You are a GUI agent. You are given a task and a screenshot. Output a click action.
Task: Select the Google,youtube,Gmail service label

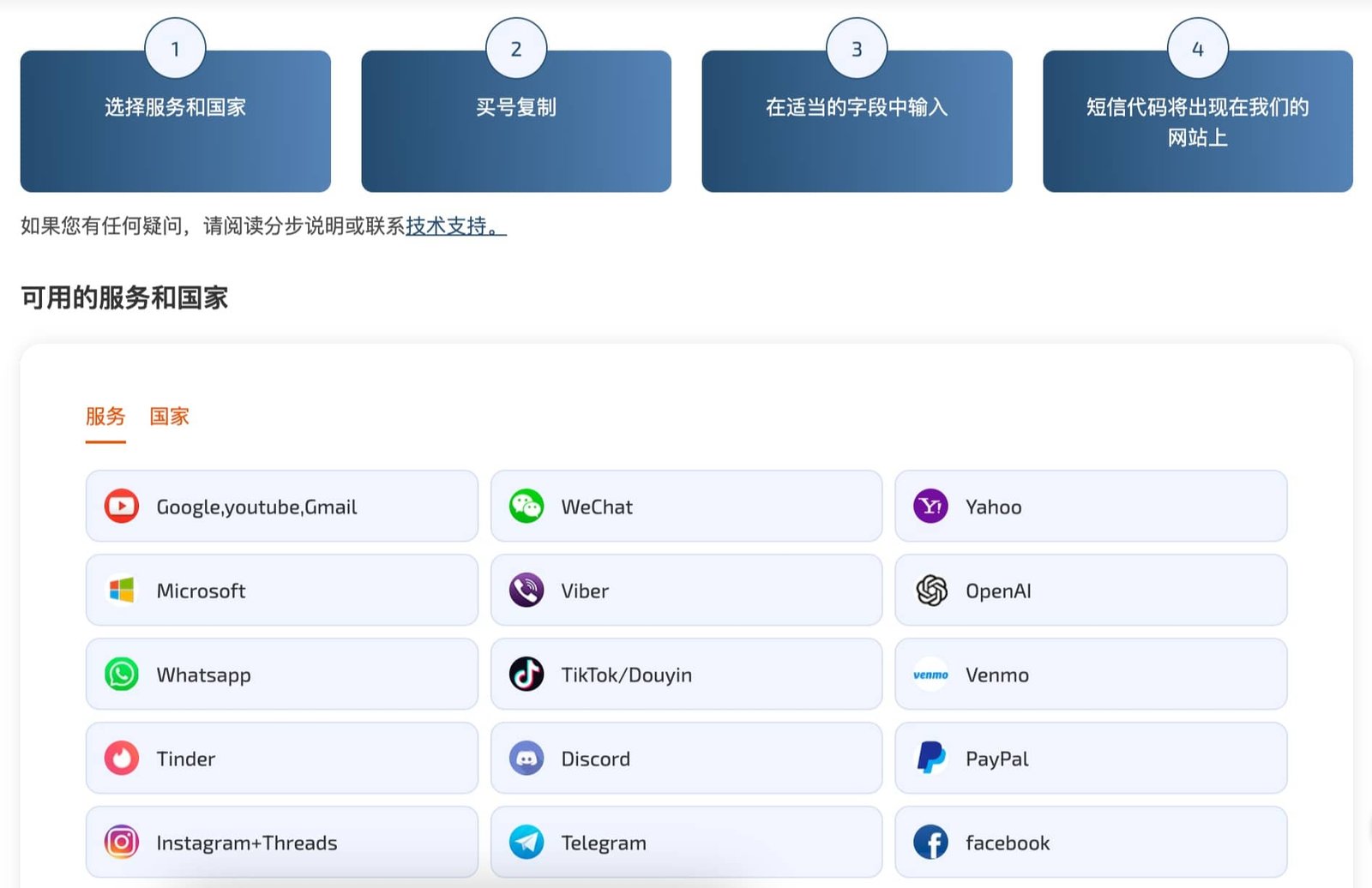coord(256,507)
